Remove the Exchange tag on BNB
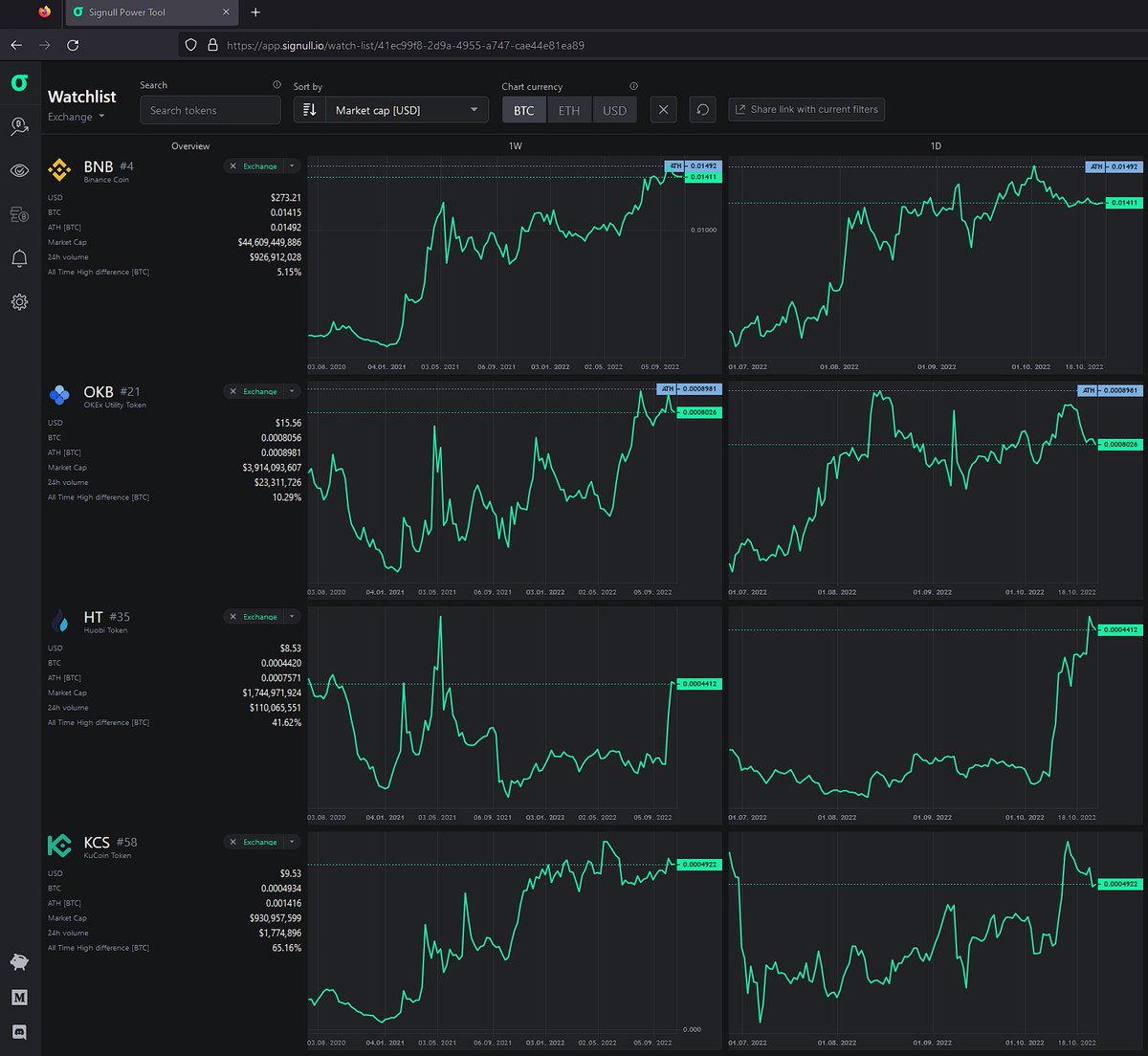The height and width of the screenshot is (1056, 1148). (232, 166)
